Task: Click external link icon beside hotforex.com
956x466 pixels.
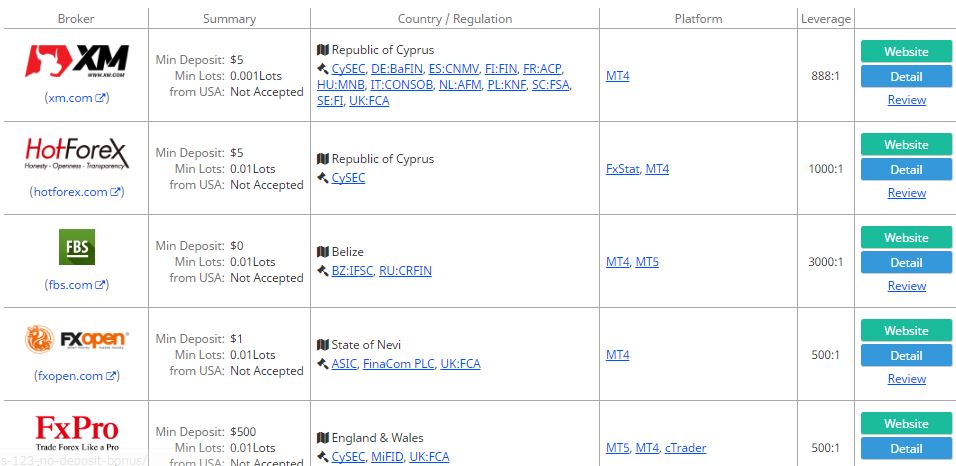Action: pos(115,192)
